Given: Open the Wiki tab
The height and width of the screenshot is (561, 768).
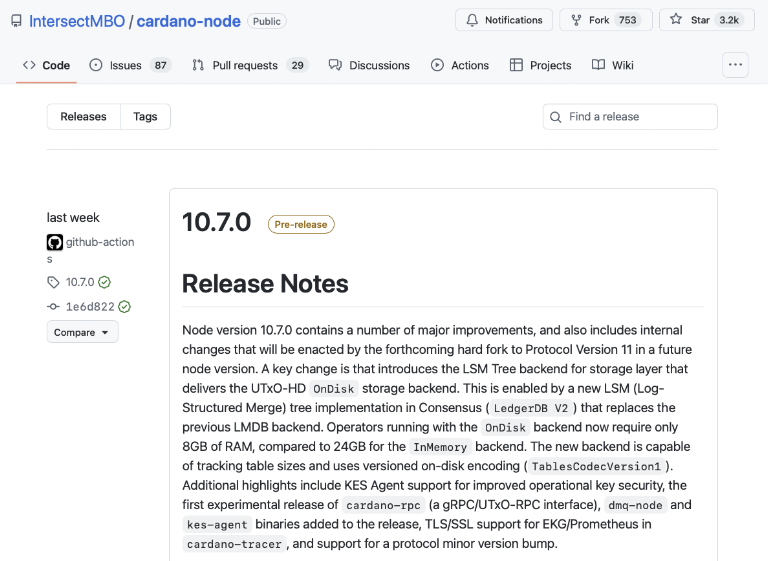Looking at the screenshot, I should coord(613,65).
